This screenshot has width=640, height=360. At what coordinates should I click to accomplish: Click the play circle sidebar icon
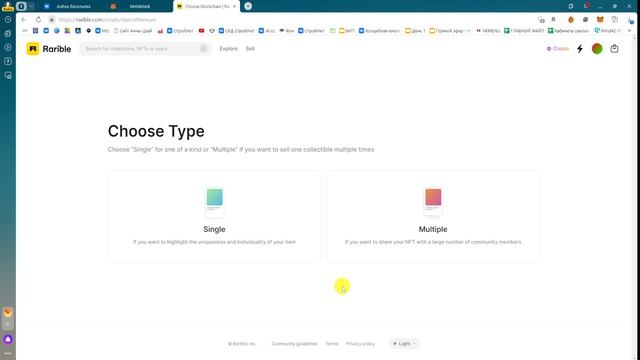tap(8, 47)
